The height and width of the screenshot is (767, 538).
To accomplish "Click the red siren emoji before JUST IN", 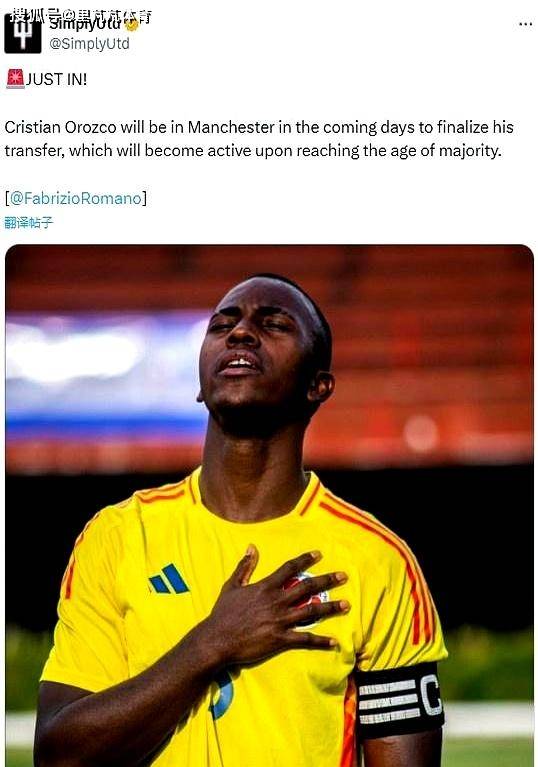I will click(x=15, y=79).
